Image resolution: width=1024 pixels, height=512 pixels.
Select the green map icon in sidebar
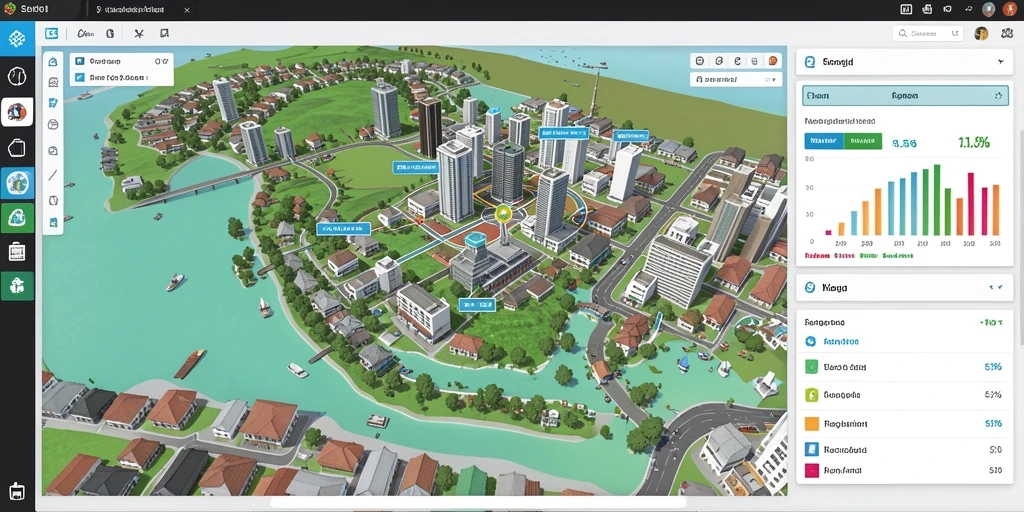click(x=17, y=217)
